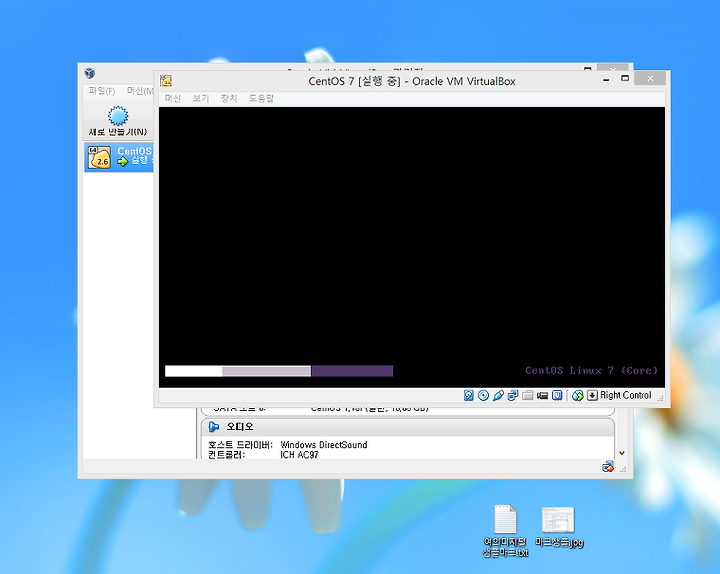Click the CentOS VM window title icon
The image size is (720, 574).
point(166,81)
